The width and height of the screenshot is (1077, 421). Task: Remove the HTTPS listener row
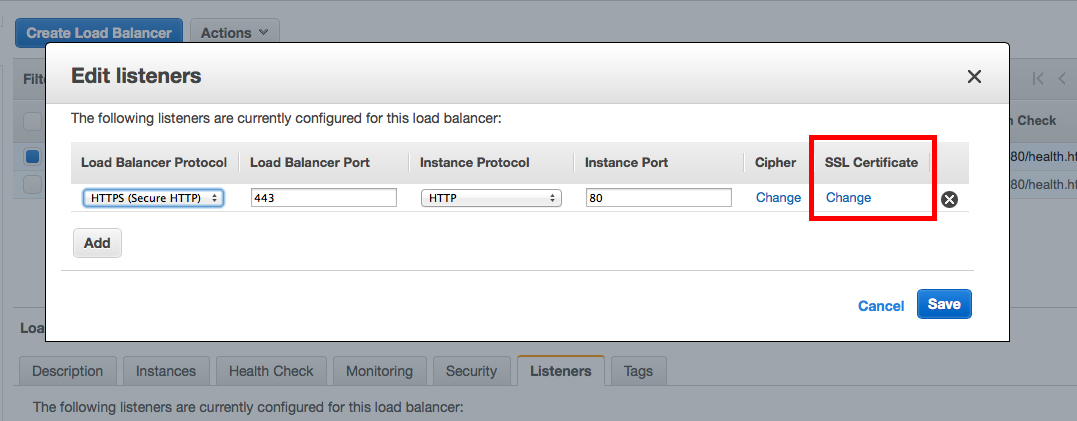[x=950, y=199]
